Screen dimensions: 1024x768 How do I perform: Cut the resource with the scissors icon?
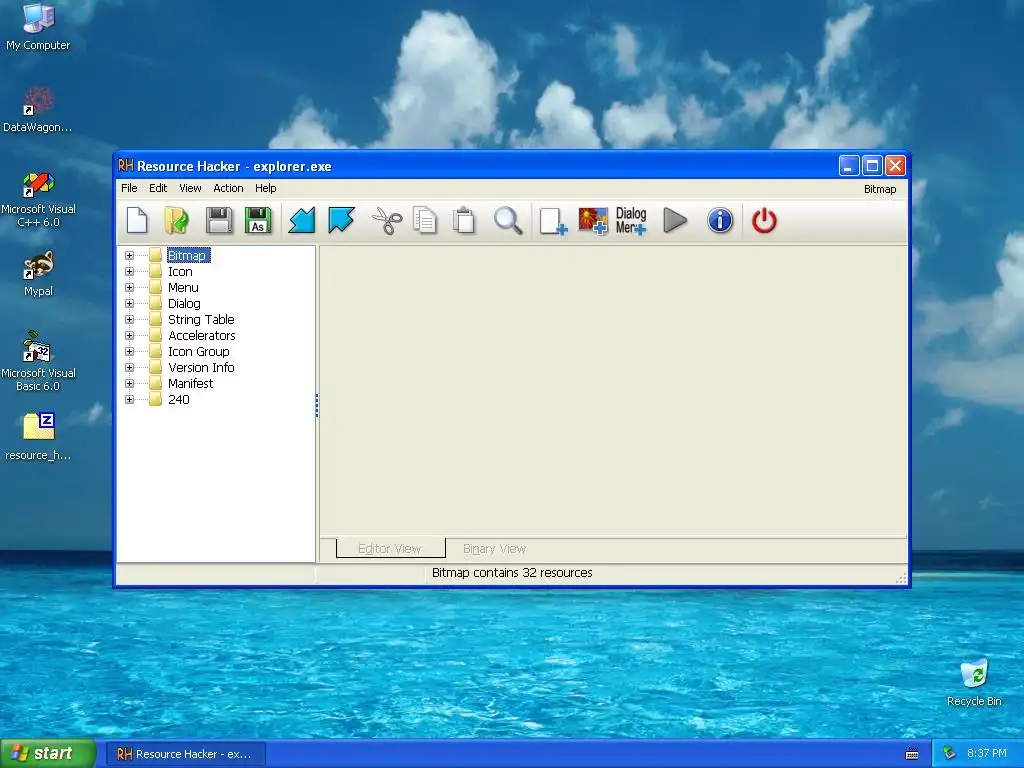click(387, 220)
